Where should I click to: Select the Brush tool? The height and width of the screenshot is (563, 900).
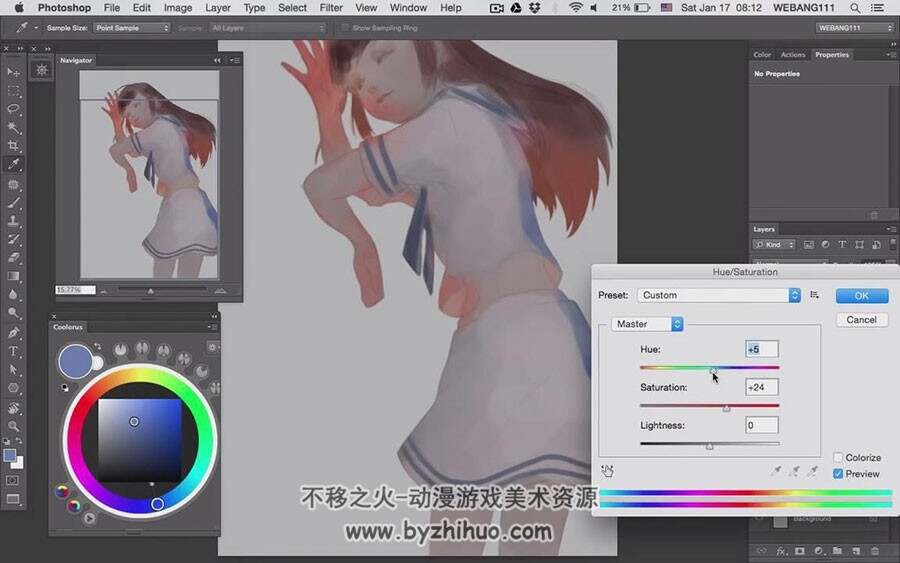pyautogui.click(x=13, y=203)
